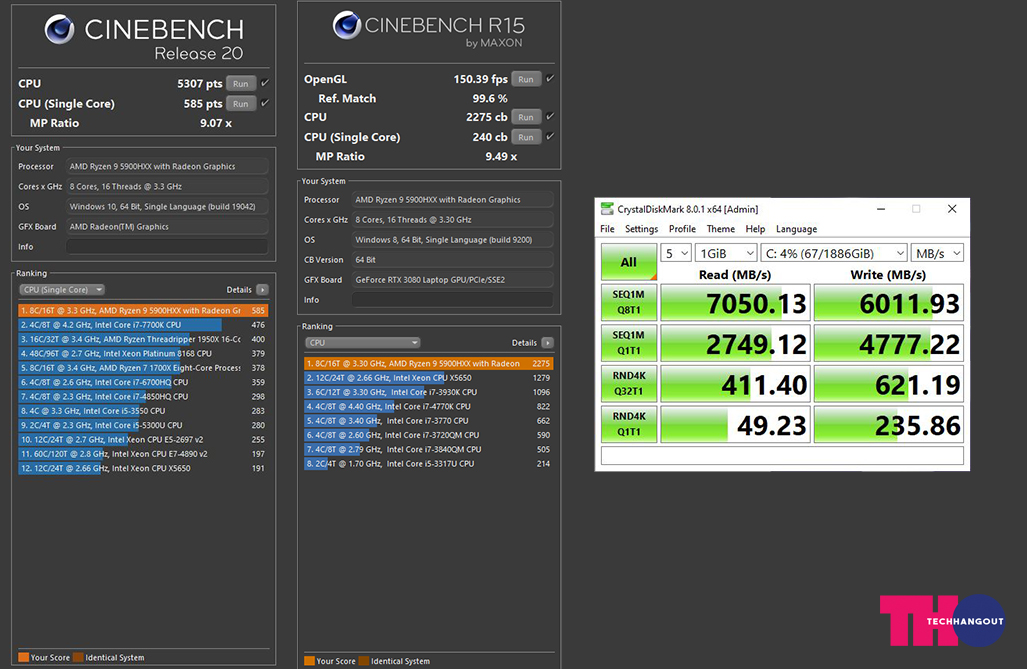
Task: Click Details arrow icon in Cinebench R15 ranking
Action: point(548,343)
